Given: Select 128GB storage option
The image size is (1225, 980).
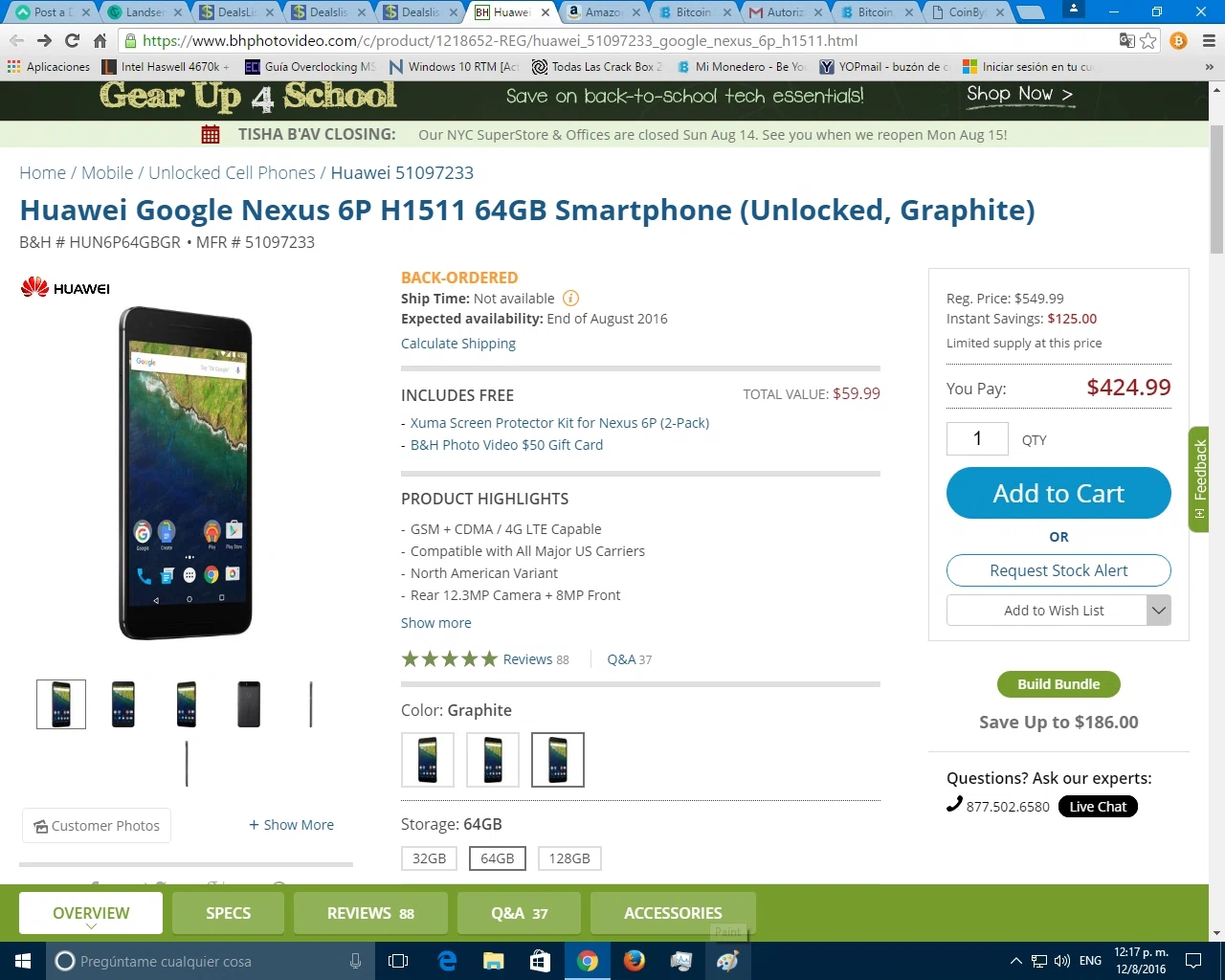Looking at the screenshot, I should [569, 858].
